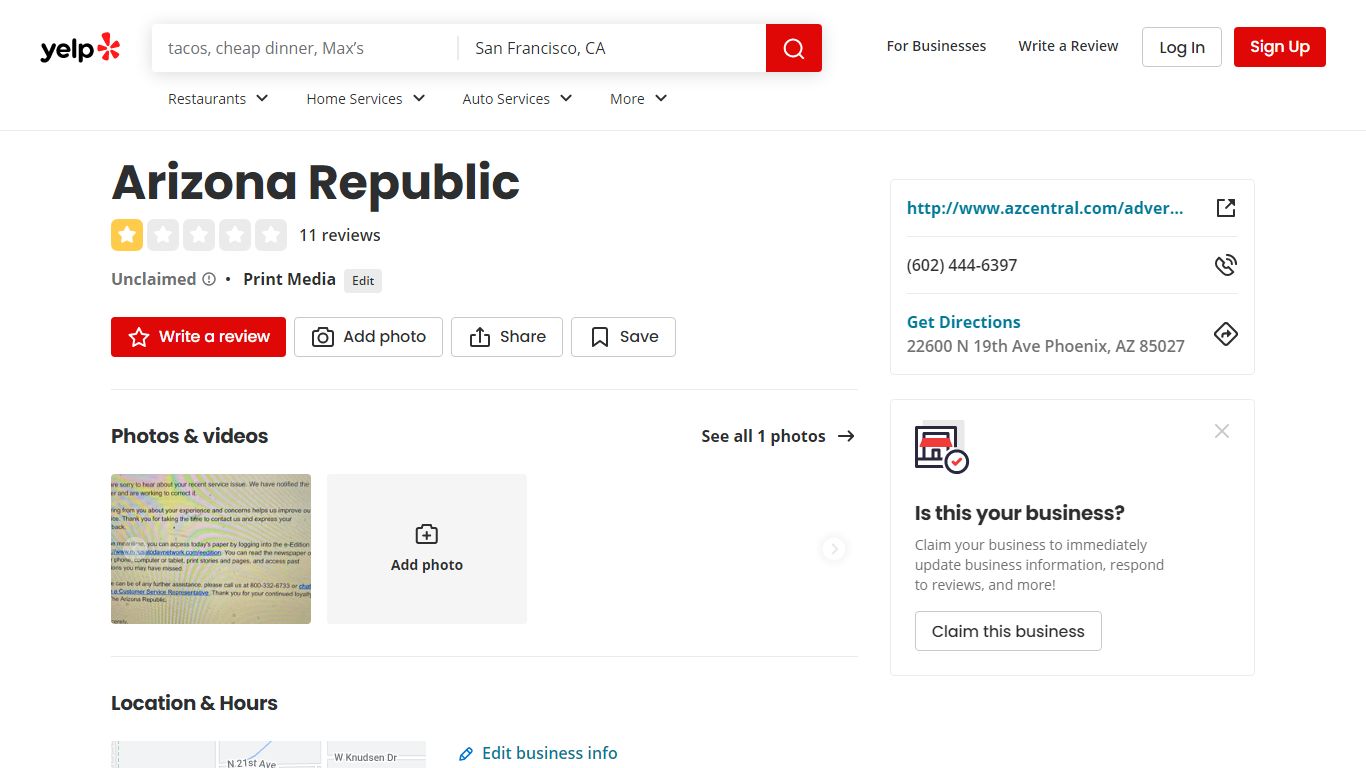
Task: Select the third rating star
Action: point(199,235)
